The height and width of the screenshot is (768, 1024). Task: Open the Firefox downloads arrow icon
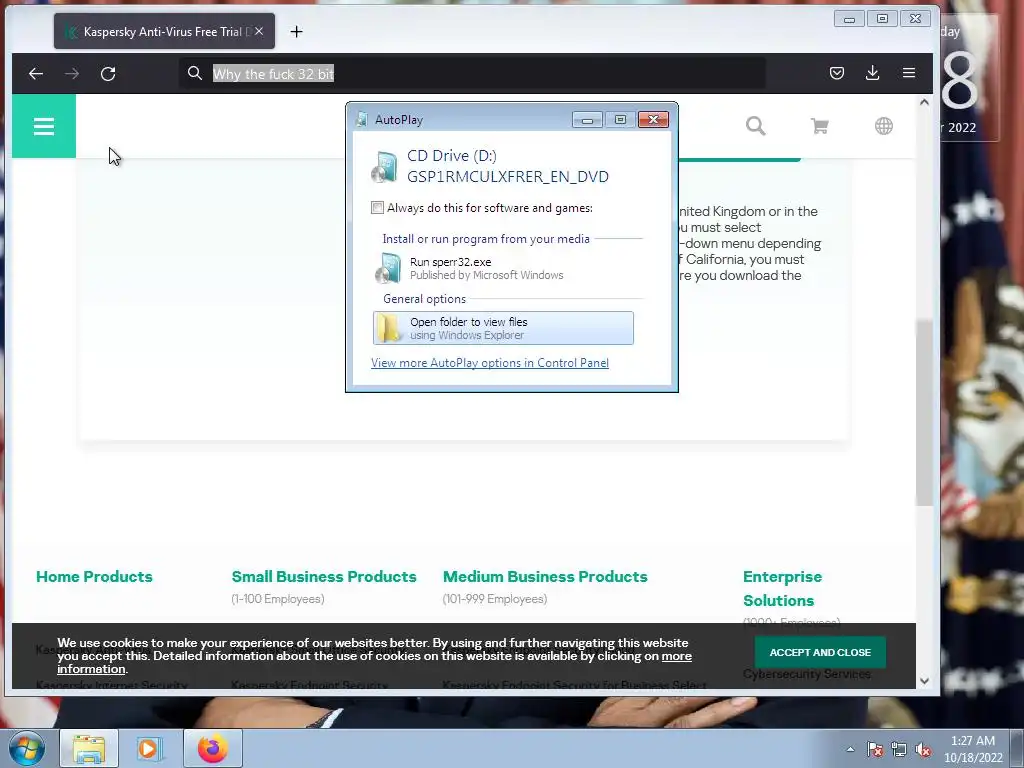[x=872, y=73]
